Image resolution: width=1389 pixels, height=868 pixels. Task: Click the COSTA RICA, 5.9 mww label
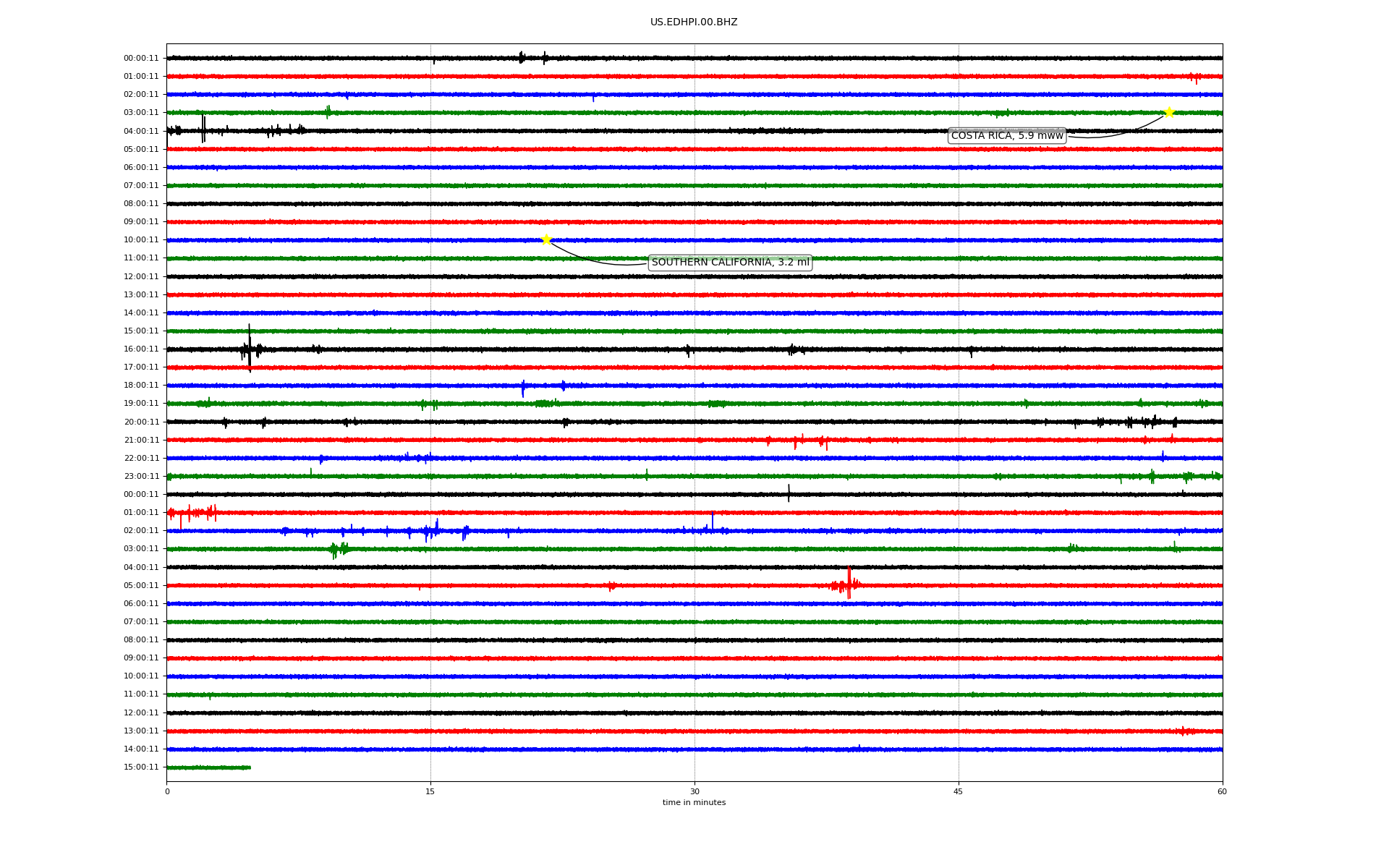click(1007, 136)
